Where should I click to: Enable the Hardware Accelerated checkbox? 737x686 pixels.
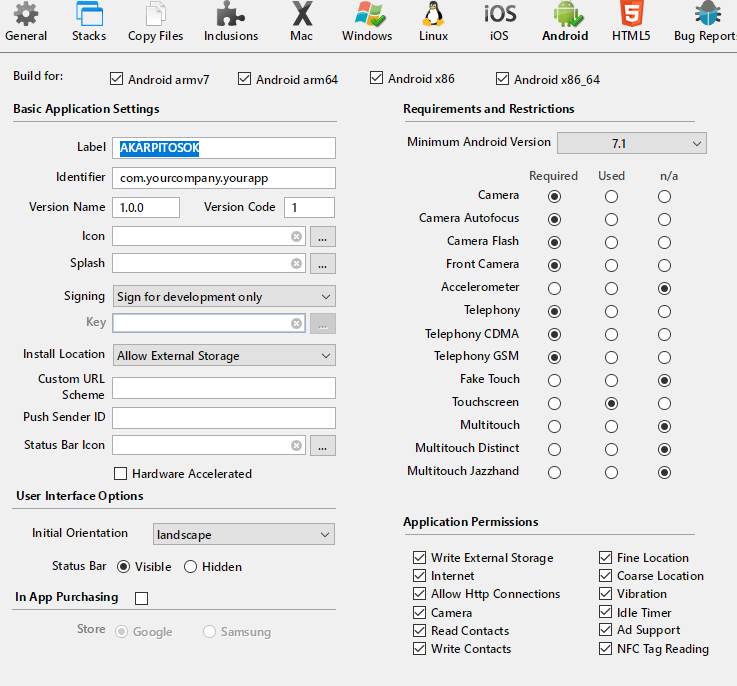[121, 474]
